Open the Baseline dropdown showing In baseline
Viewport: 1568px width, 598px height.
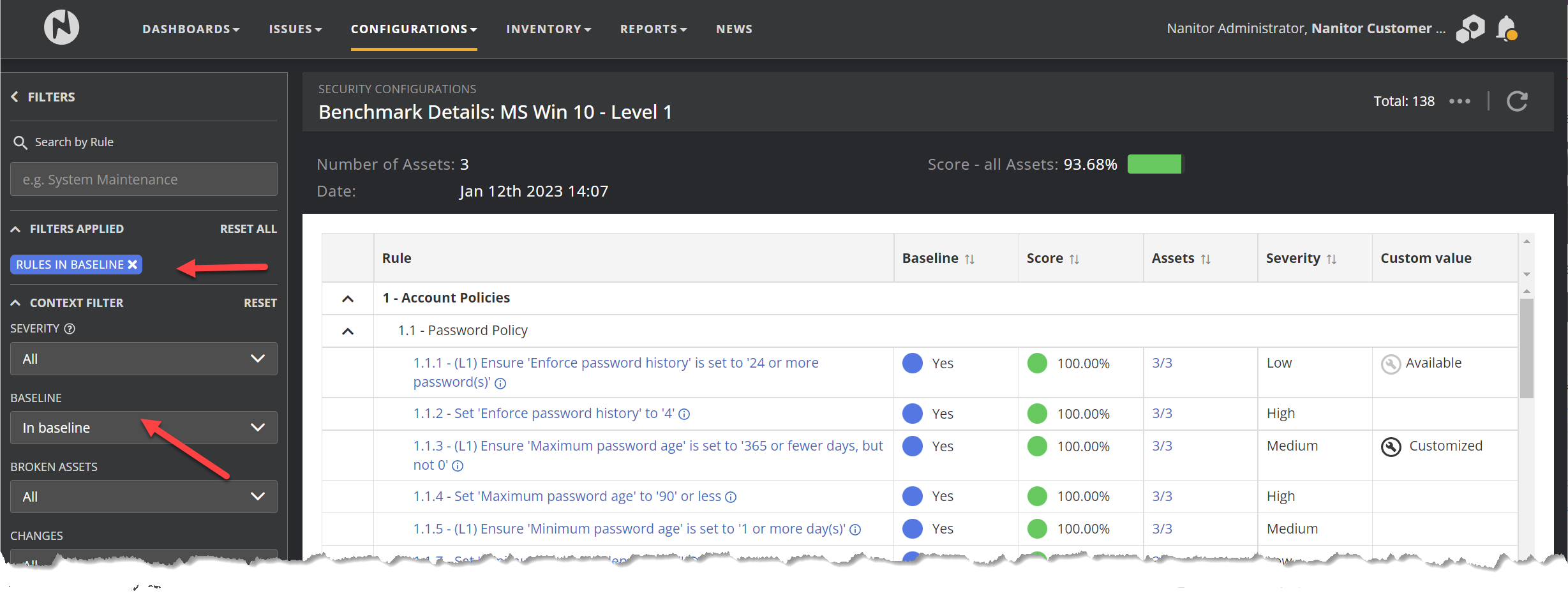144,428
